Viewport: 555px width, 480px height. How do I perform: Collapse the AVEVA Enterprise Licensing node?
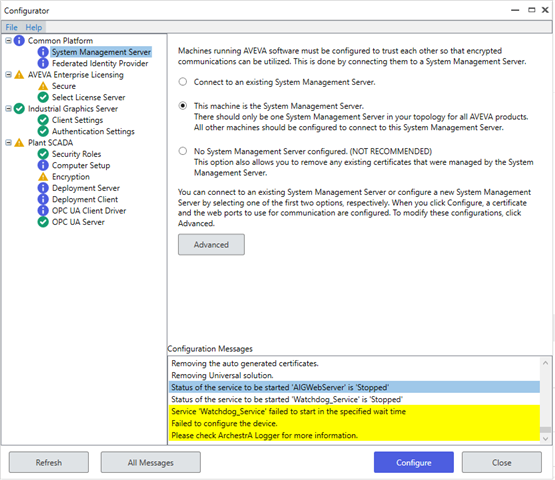coord(8,75)
